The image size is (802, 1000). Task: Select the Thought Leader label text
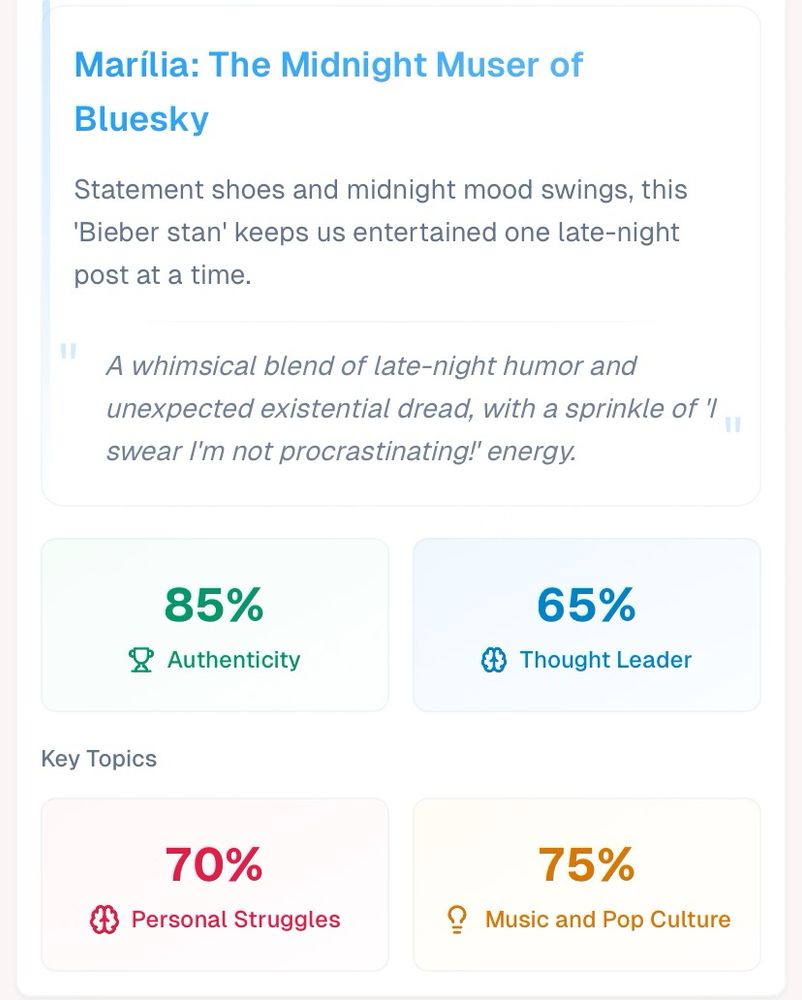point(605,660)
